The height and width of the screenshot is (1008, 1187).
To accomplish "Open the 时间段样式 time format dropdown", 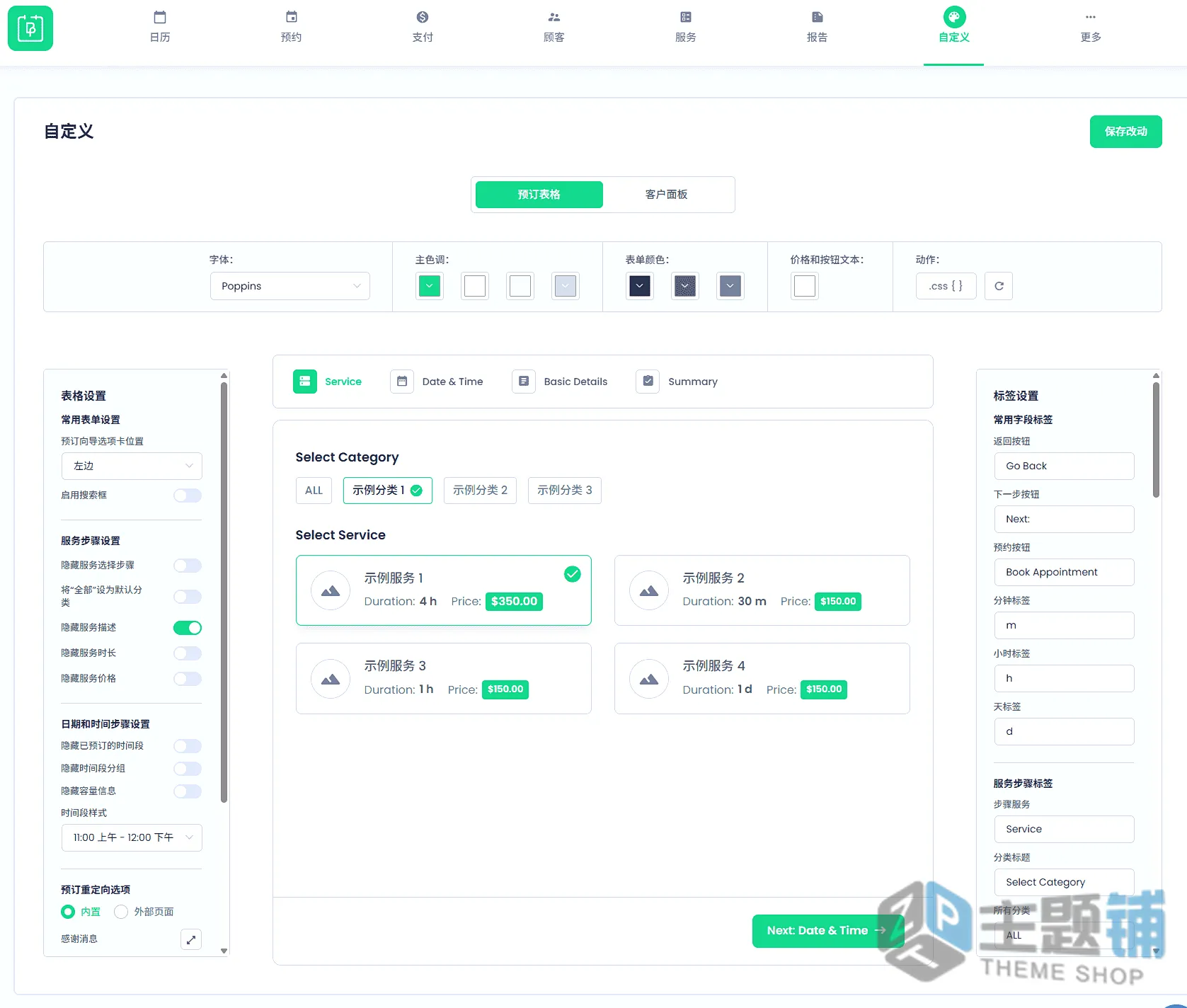I will (x=132, y=837).
